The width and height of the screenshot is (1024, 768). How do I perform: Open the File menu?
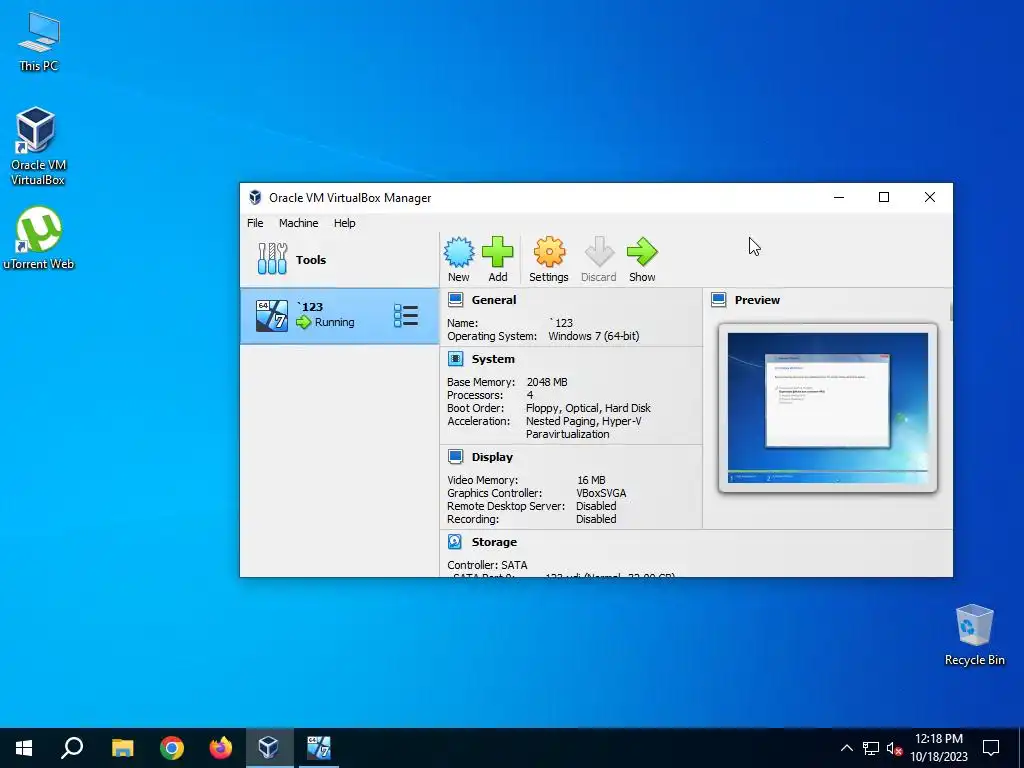255,223
